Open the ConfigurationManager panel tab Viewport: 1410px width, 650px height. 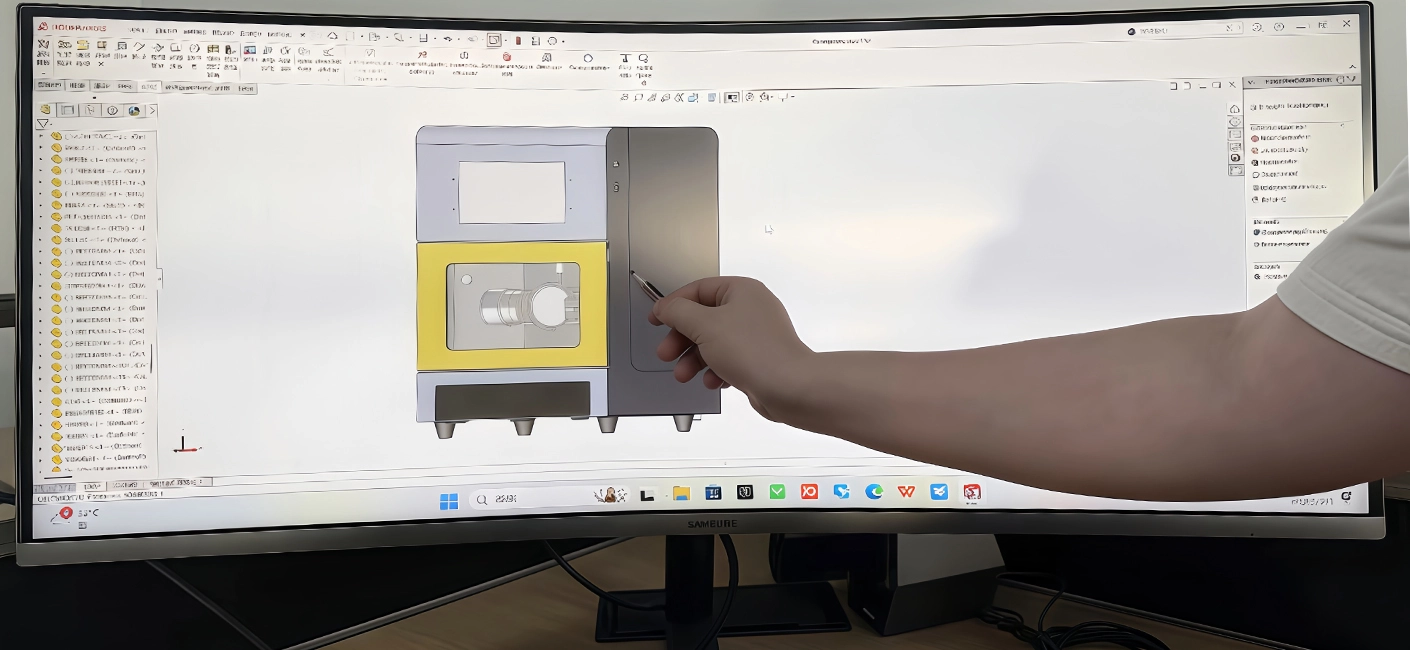pyautogui.click(x=90, y=110)
